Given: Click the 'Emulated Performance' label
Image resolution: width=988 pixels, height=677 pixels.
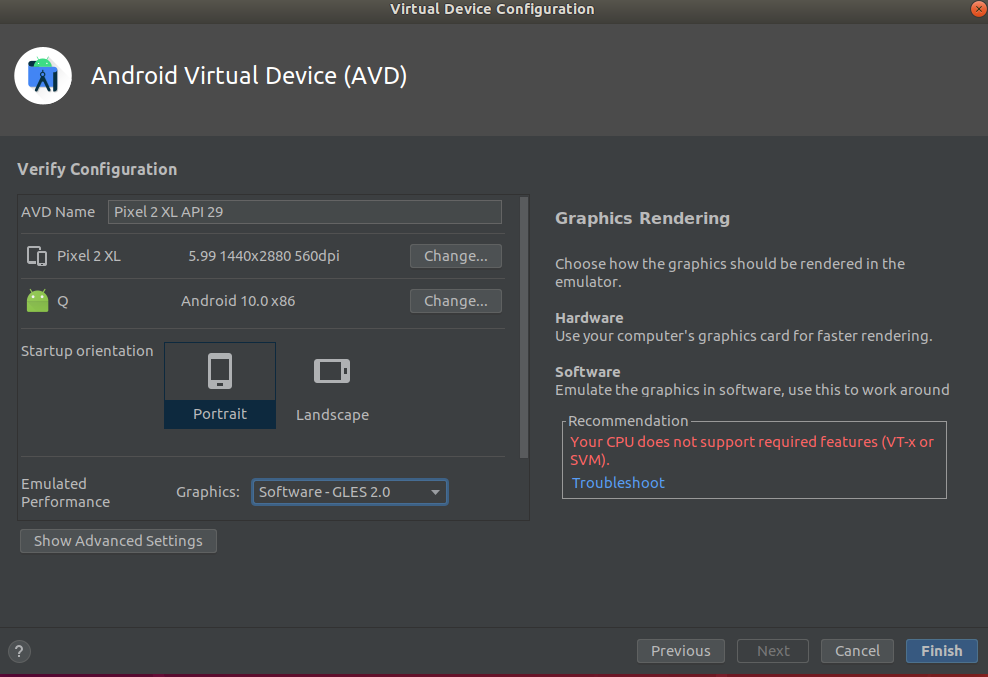Looking at the screenshot, I should 66,493.
